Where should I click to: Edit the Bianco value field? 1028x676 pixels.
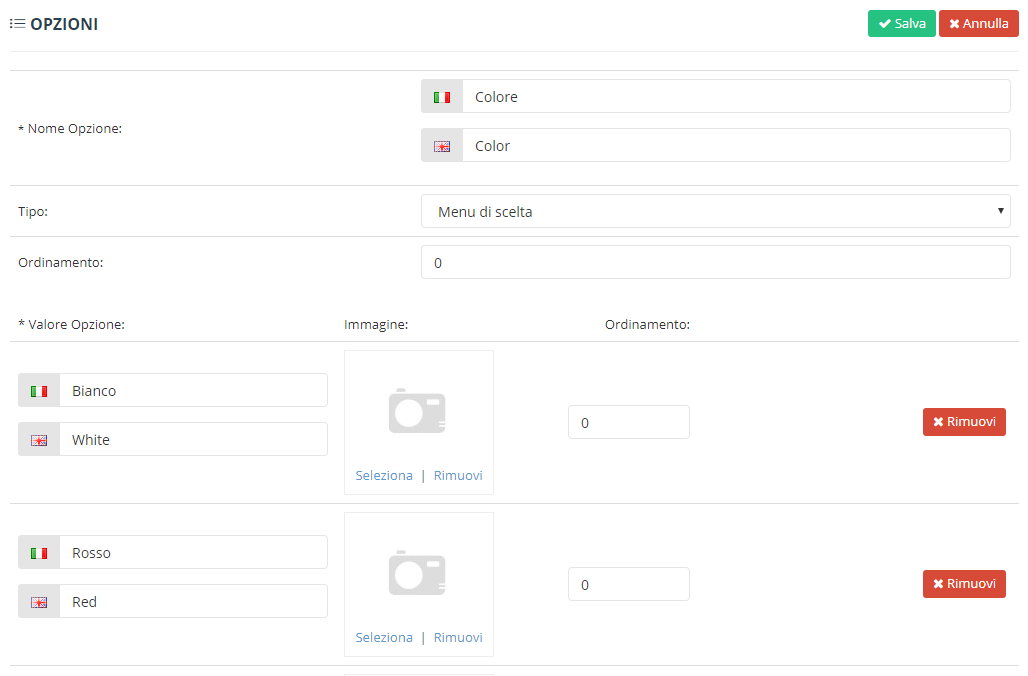(193, 390)
